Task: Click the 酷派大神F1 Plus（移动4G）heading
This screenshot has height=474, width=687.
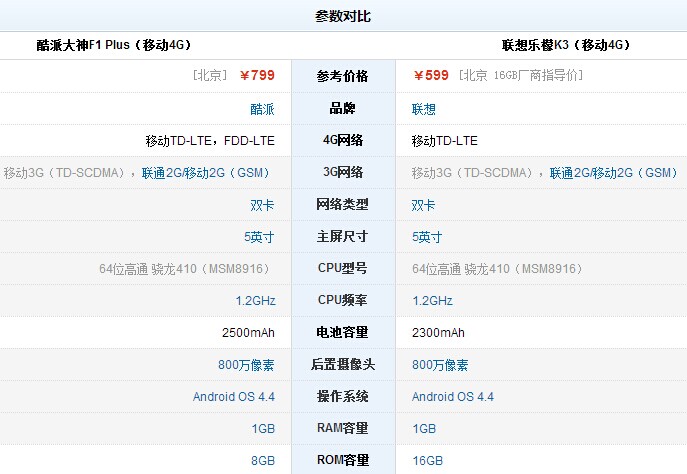Action: point(113,45)
